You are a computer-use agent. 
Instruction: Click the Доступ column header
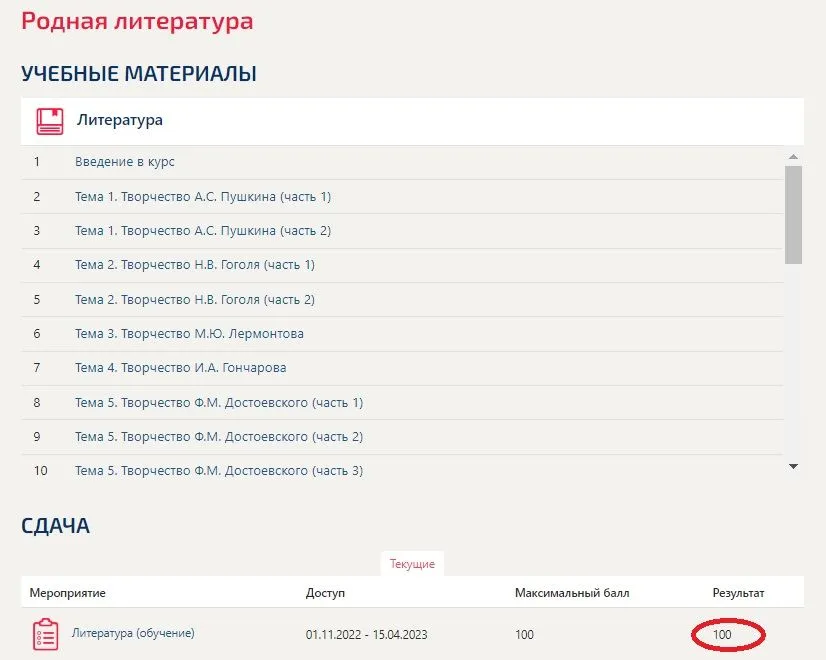tap(325, 593)
